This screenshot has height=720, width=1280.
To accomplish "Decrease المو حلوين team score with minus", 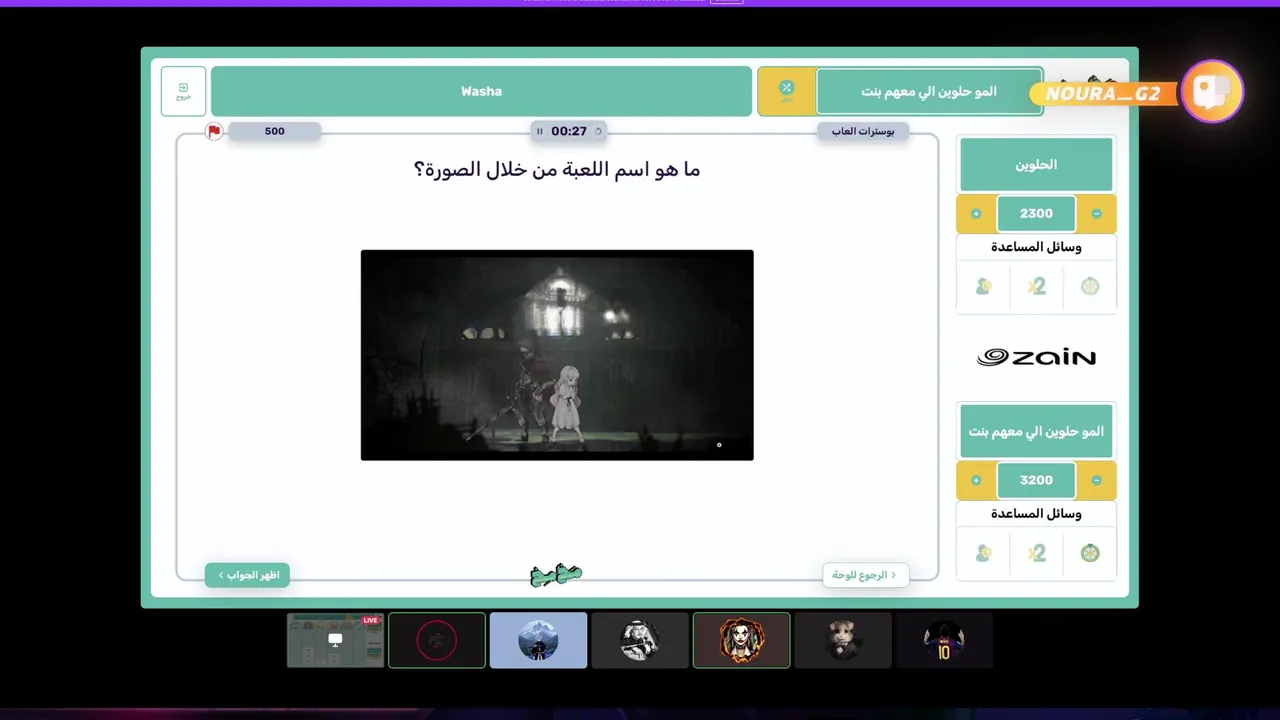I will click(x=1096, y=481).
